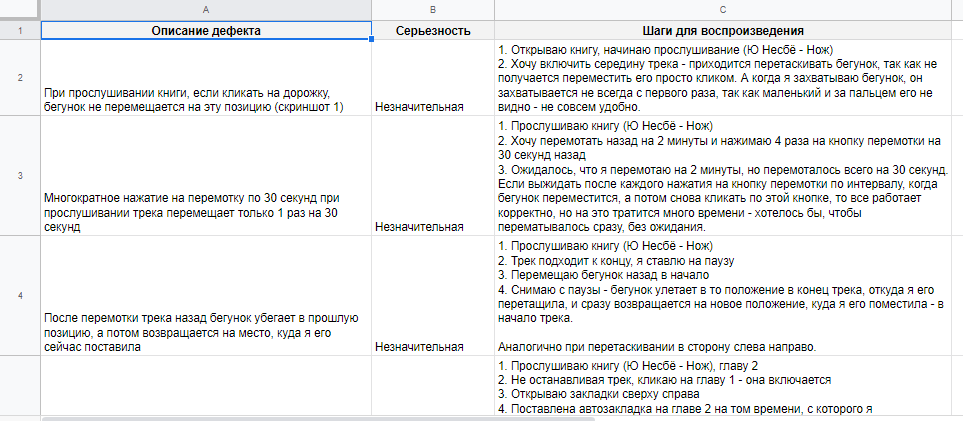963x421 pixels.
Task: Select row 4 header
Action: (x=20, y=295)
